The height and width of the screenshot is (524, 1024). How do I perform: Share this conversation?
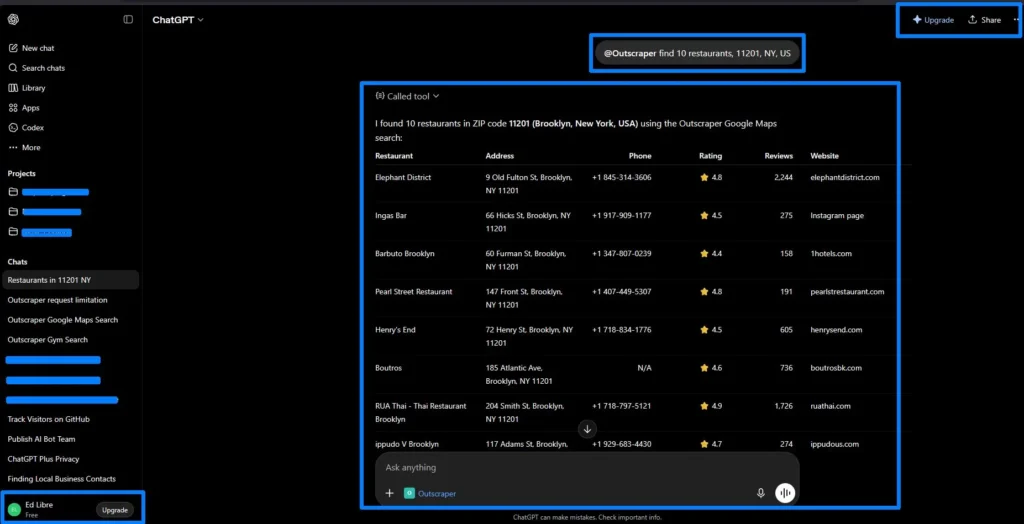(984, 20)
